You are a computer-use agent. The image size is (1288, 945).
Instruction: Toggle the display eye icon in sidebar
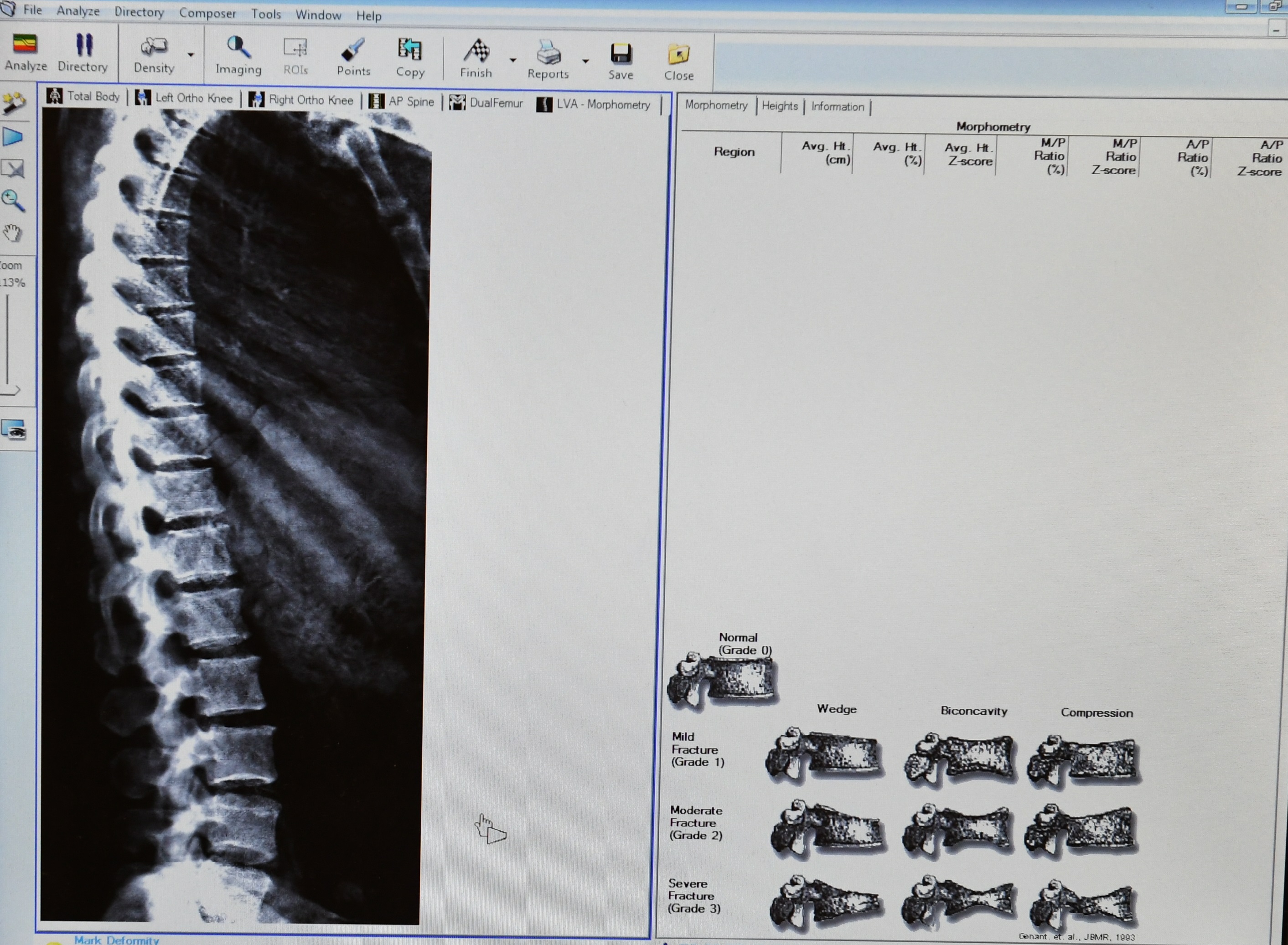tap(13, 430)
